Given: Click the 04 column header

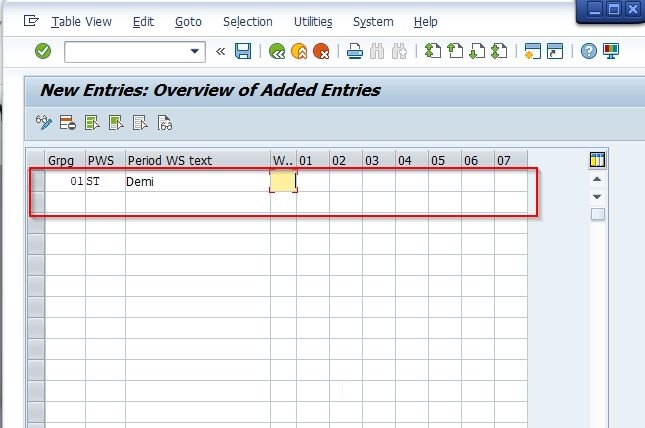Looking at the screenshot, I should point(412,160).
